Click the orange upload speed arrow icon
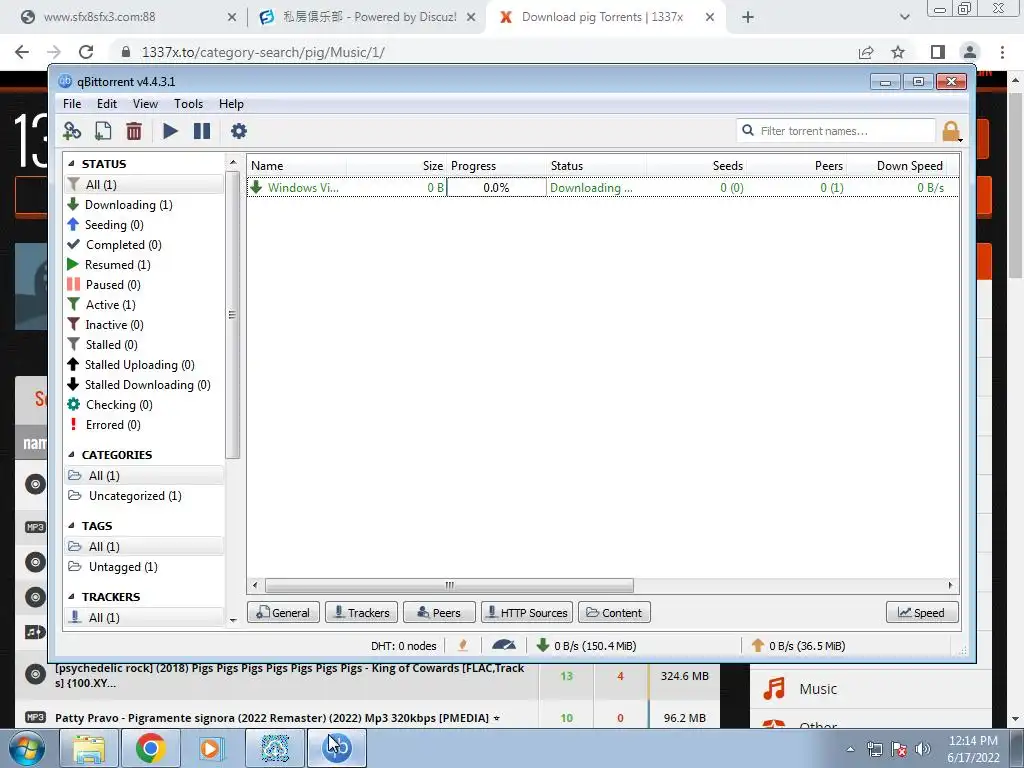The image size is (1024, 768). point(758,645)
